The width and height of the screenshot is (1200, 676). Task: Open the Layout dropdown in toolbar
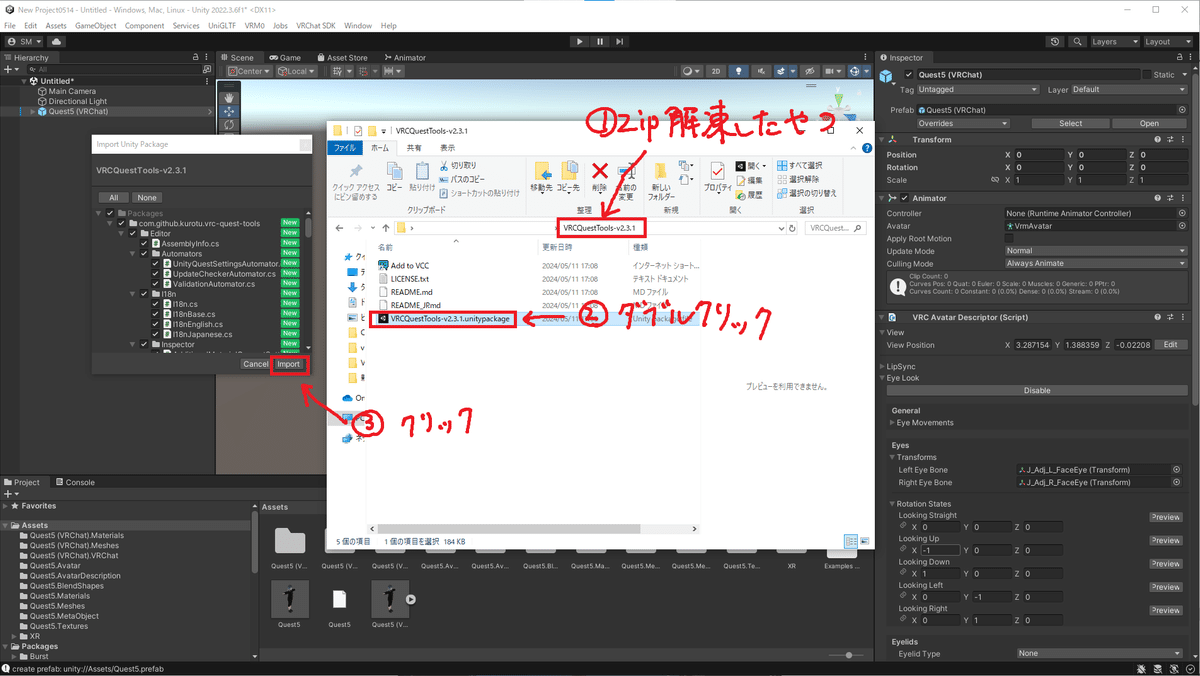point(1167,42)
